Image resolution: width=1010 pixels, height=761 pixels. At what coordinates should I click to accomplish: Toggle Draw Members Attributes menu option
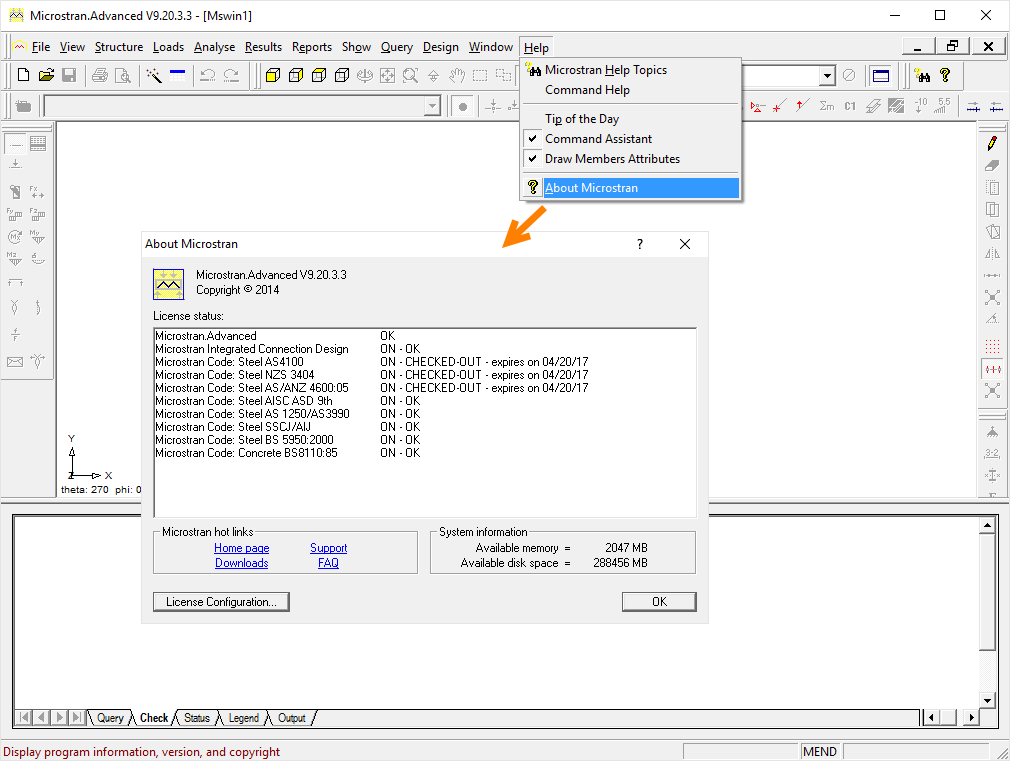(x=631, y=159)
